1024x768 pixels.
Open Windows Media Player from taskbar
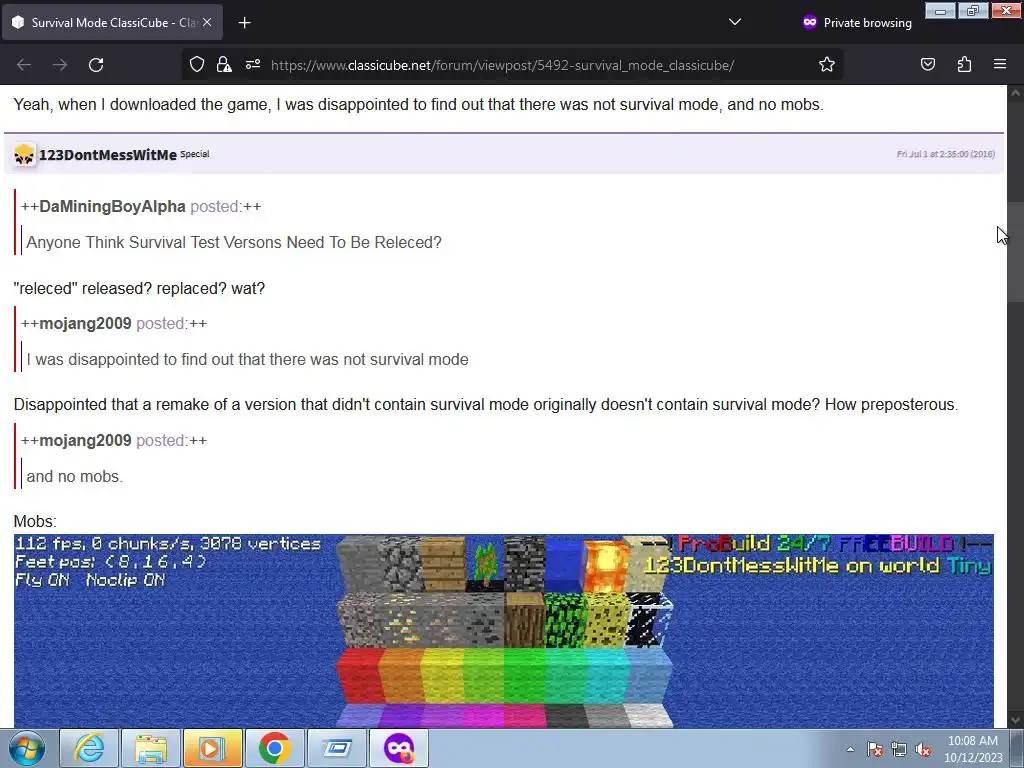pos(213,748)
